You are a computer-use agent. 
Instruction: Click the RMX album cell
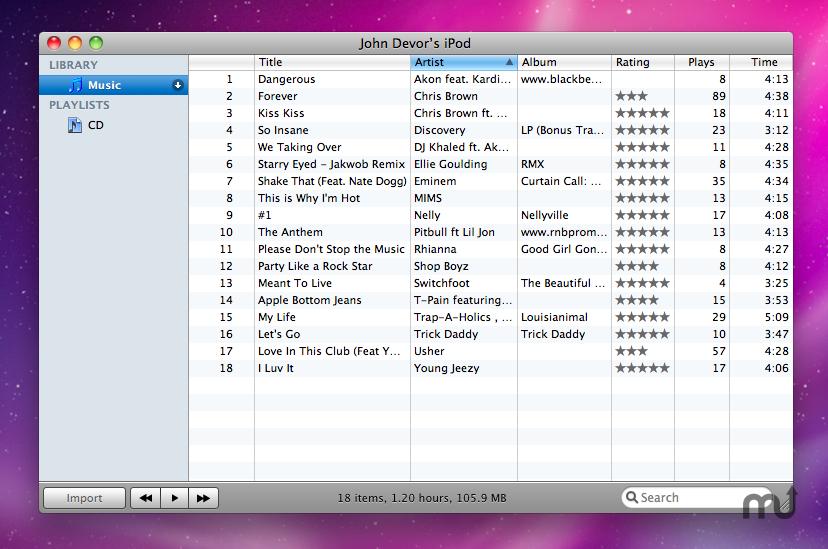tap(532, 164)
